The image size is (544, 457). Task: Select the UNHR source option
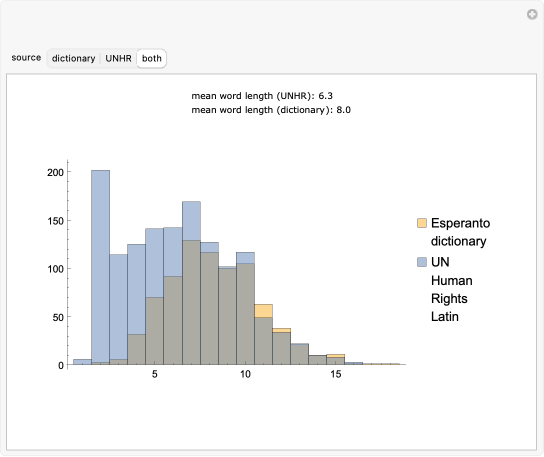(118, 58)
